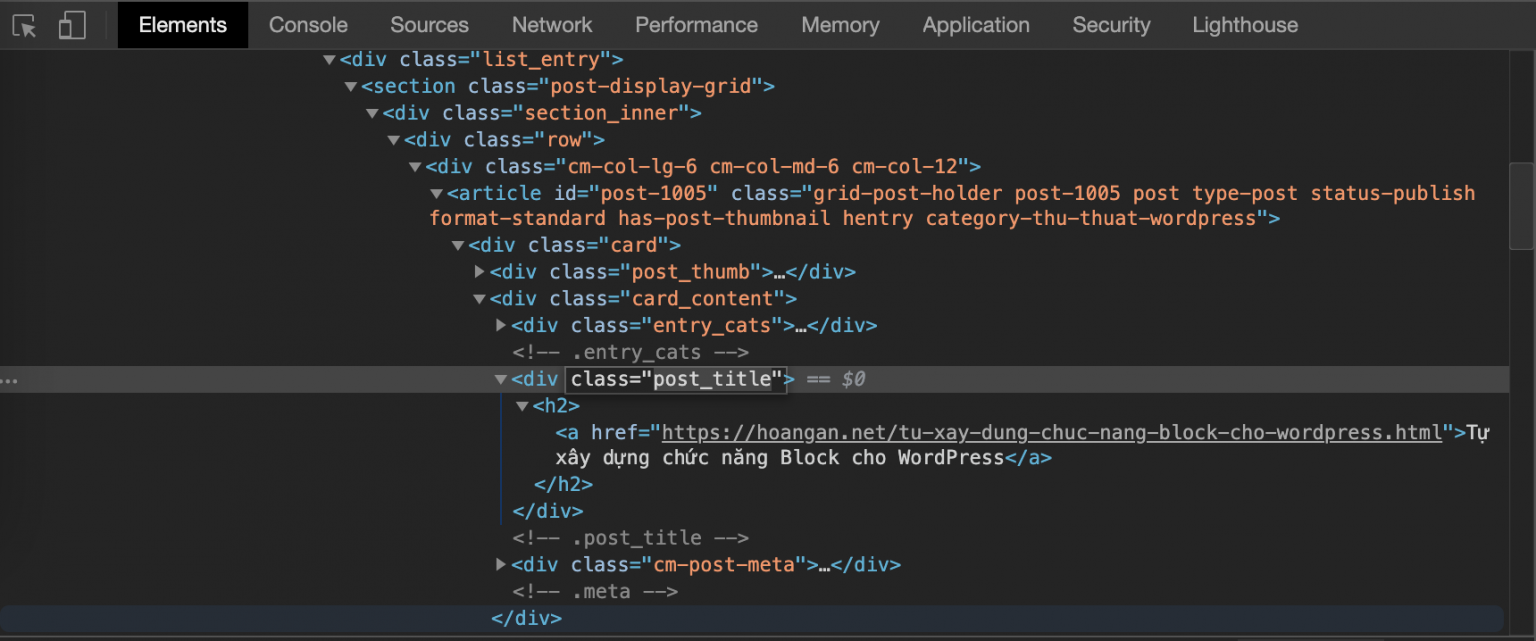
Task: Collapse the article post-1005 node
Action: [436, 193]
